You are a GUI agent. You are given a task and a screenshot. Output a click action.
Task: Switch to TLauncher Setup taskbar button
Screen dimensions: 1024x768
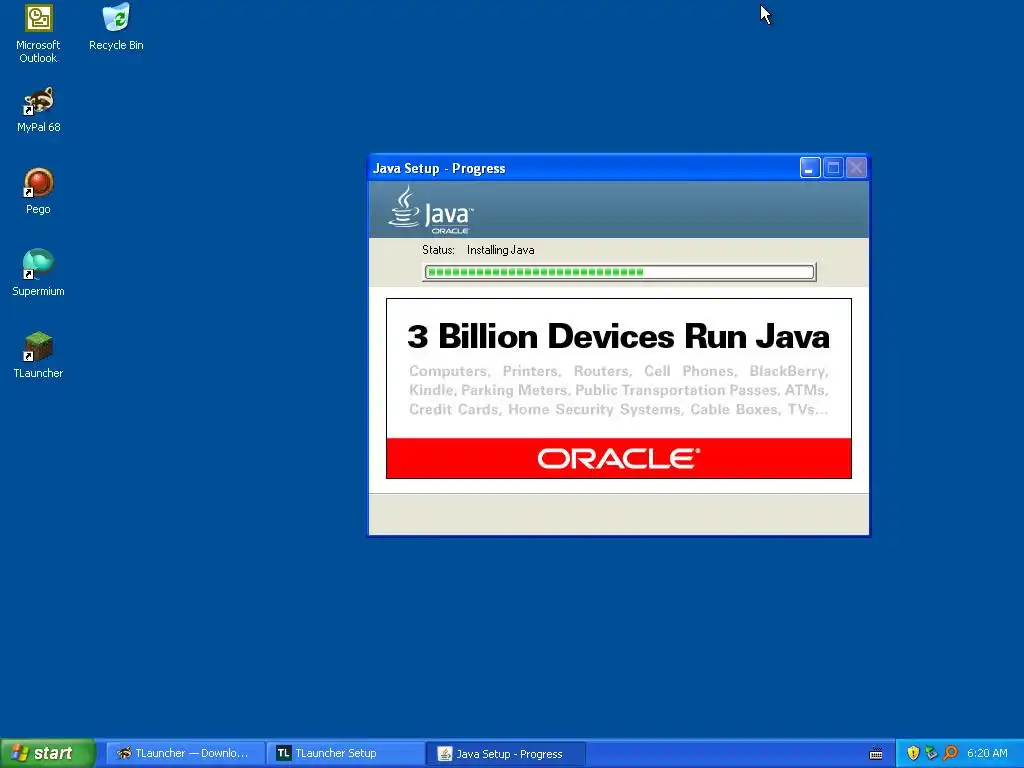(345, 753)
